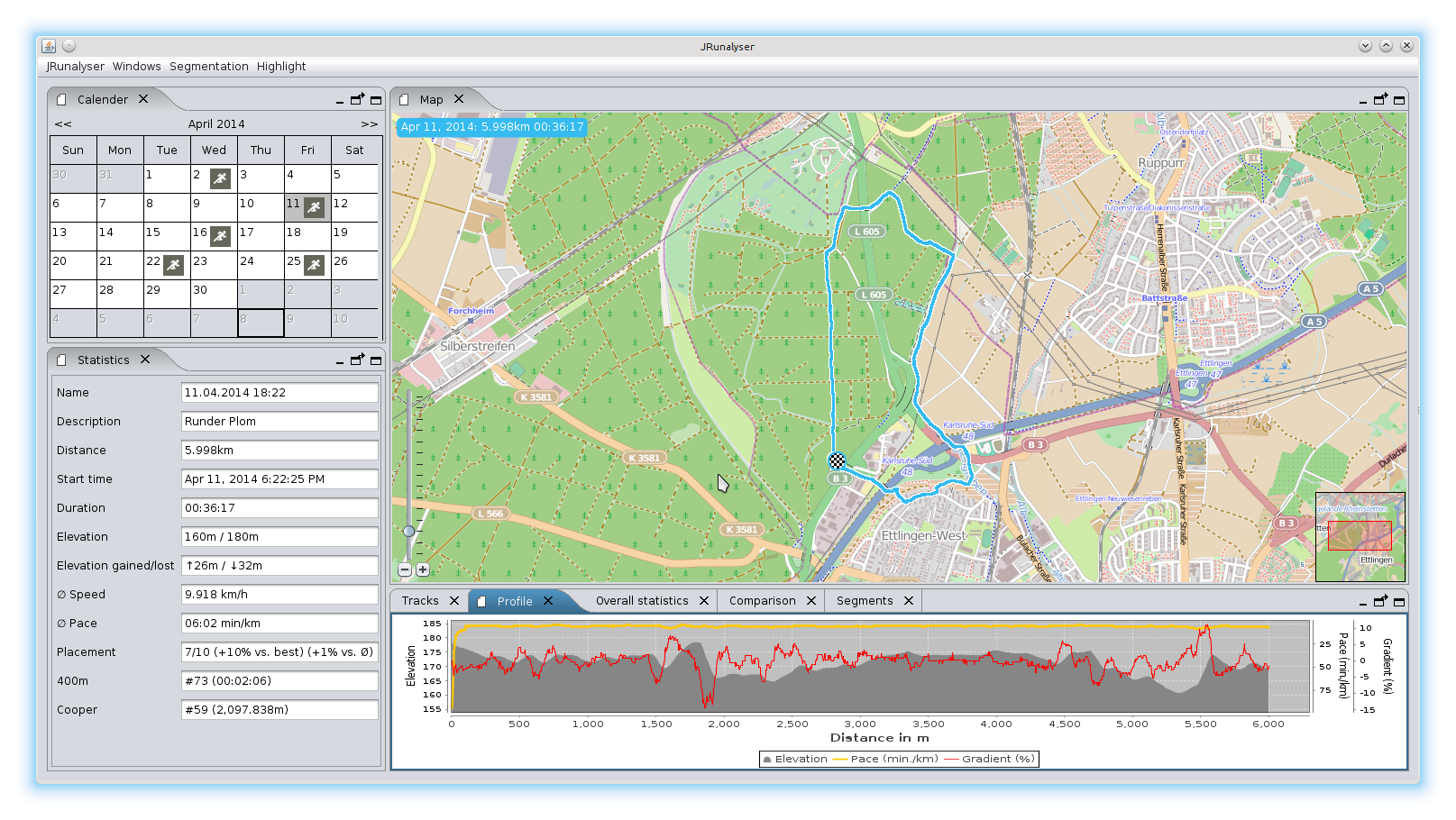Go to next month with the >> control
The height and width of the screenshot is (820, 1456).
tap(369, 123)
